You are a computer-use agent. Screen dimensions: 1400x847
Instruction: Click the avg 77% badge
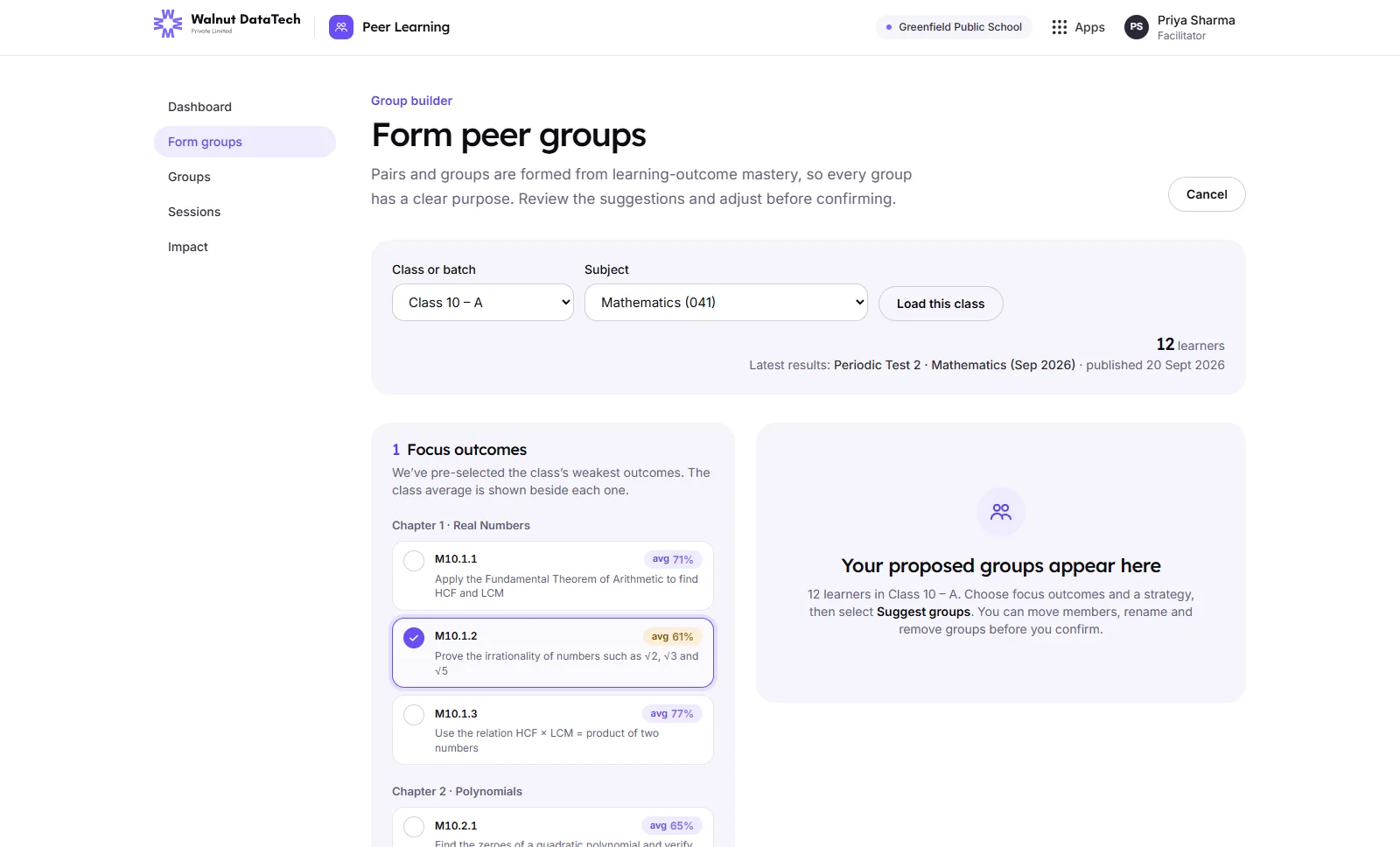[x=672, y=714]
